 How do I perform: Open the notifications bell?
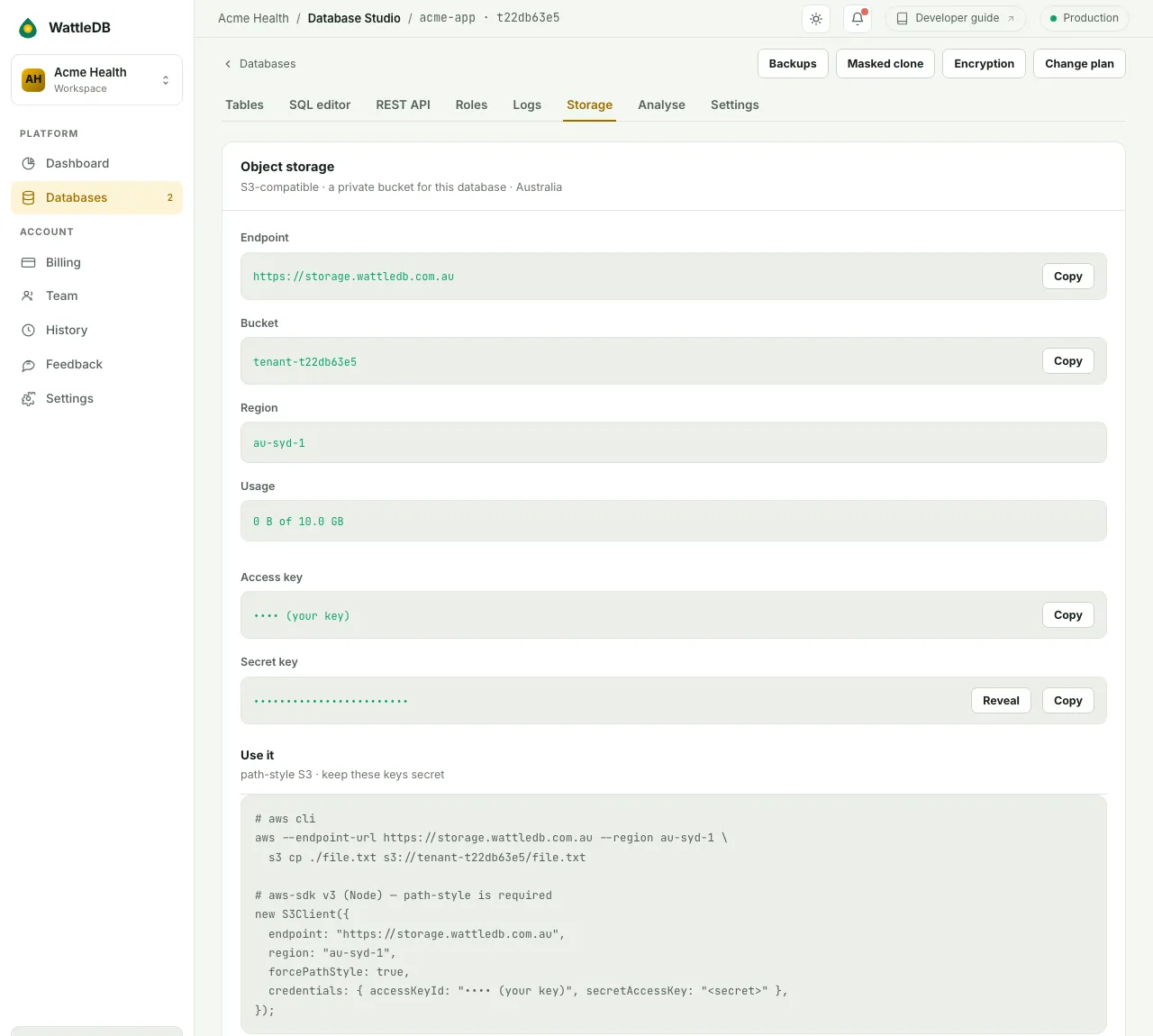click(x=858, y=18)
